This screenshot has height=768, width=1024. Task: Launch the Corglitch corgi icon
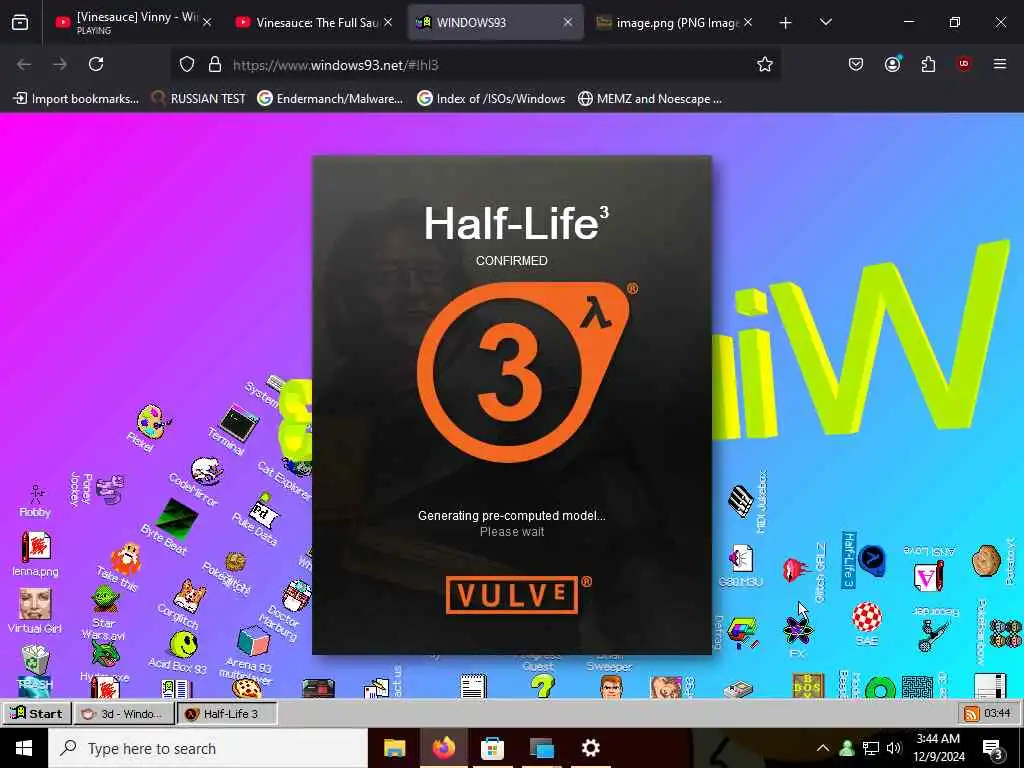189,596
